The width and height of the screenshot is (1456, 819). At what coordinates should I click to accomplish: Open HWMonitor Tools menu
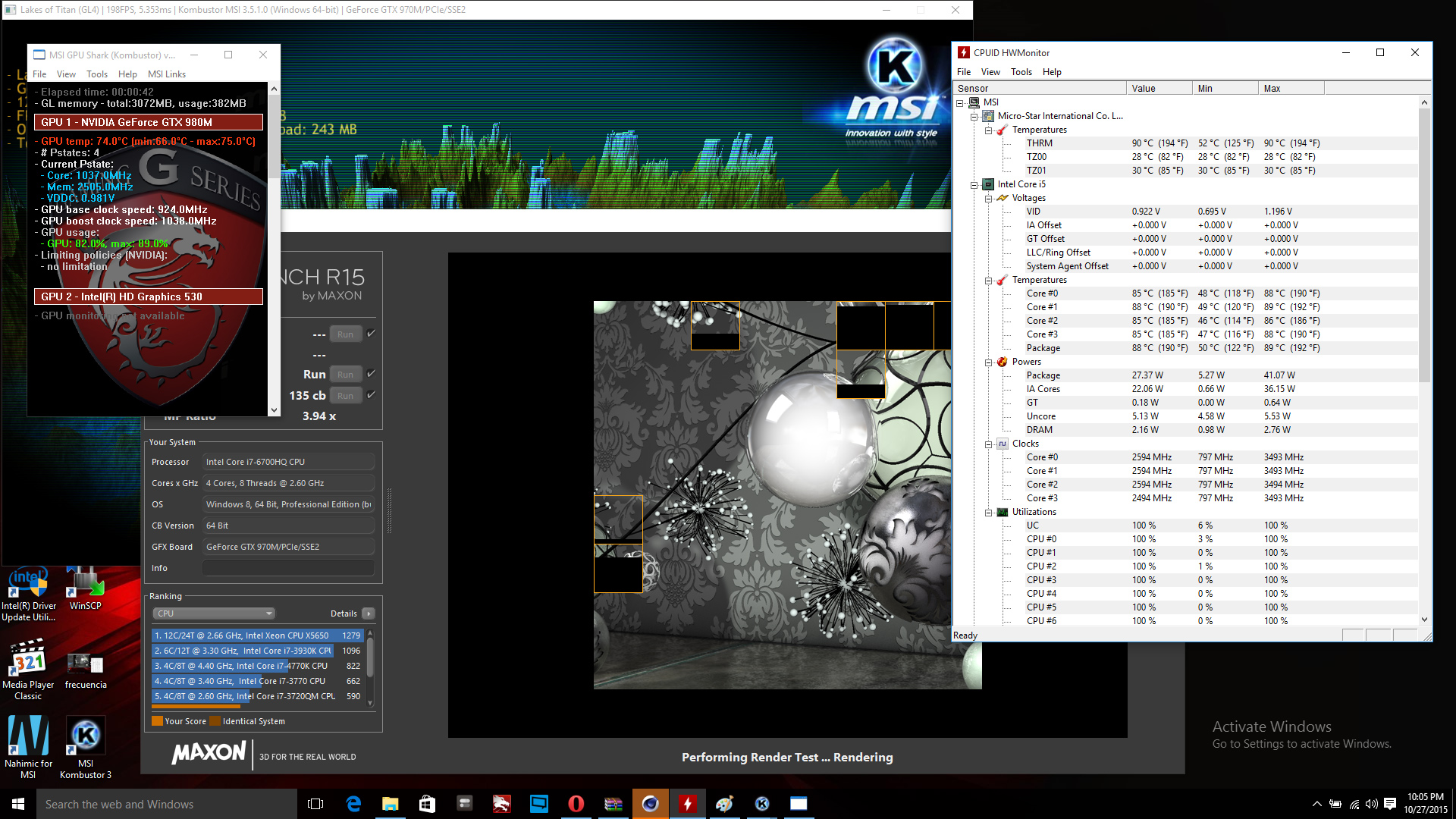click(1021, 72)
